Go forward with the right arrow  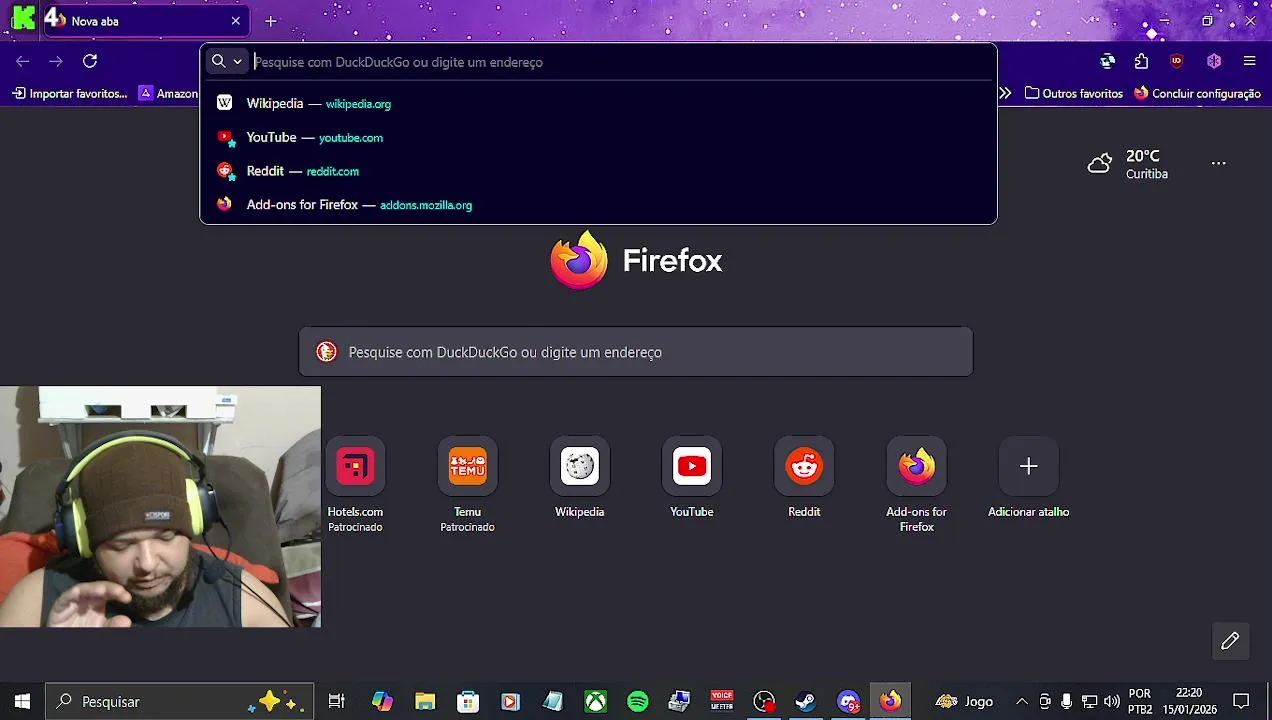click(56, 61)
